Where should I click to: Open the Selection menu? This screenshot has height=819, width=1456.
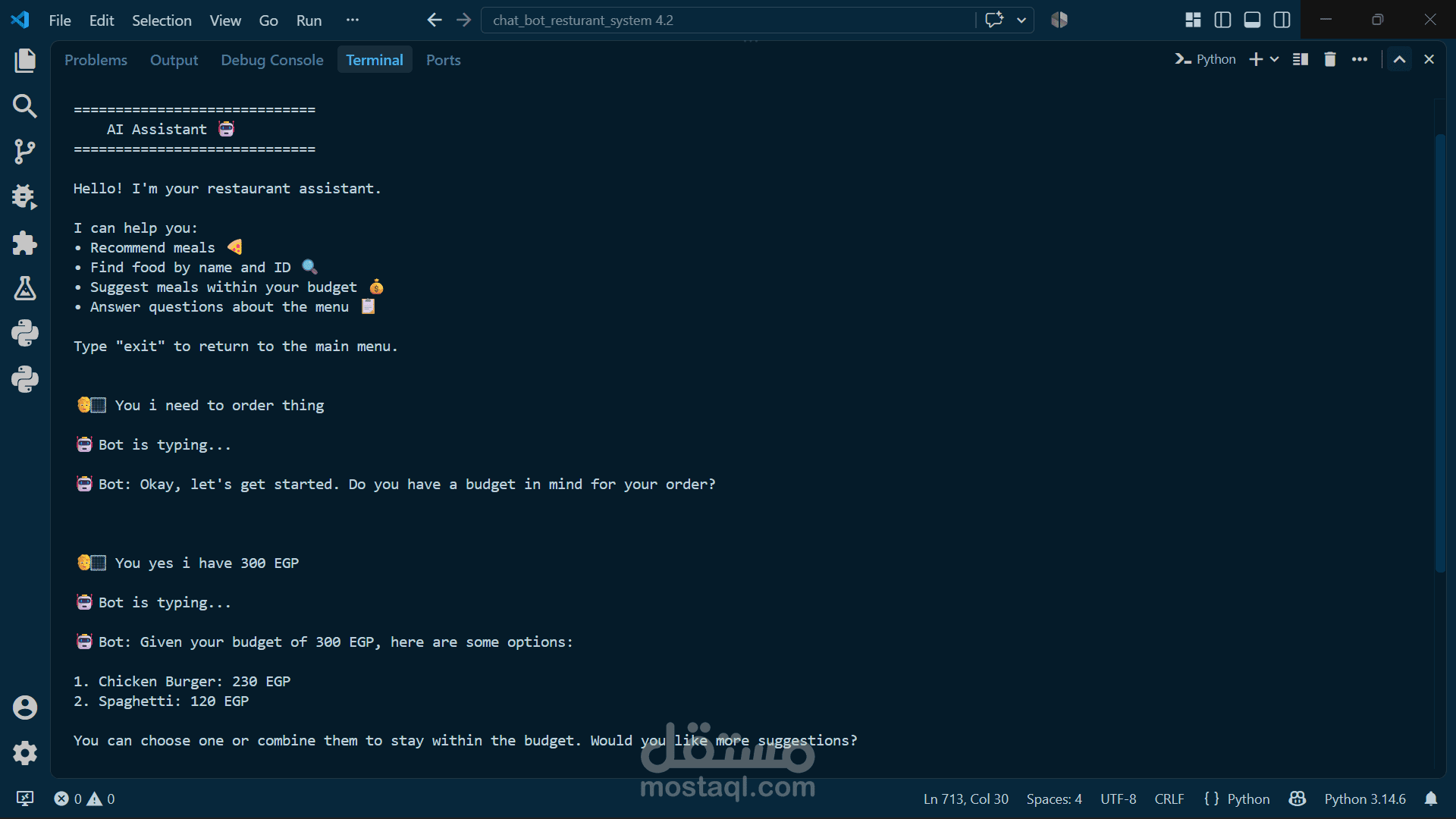click(162, 20)
